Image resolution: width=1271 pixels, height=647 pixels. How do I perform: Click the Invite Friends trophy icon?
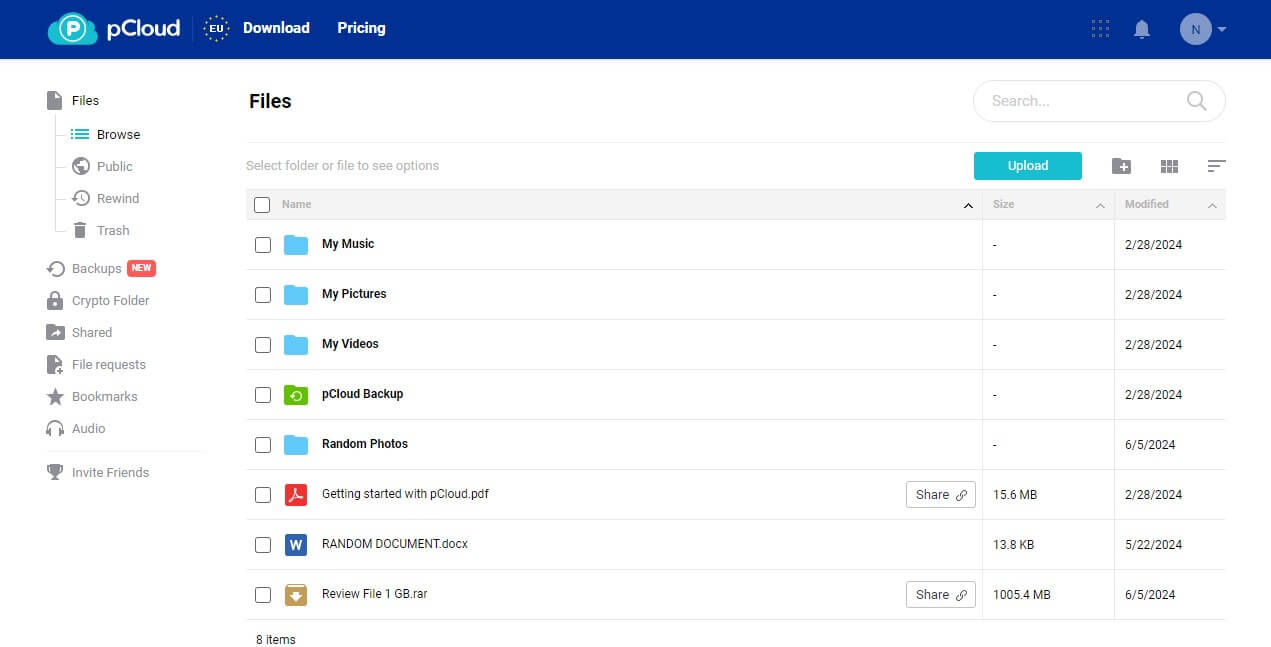point(55,472)
